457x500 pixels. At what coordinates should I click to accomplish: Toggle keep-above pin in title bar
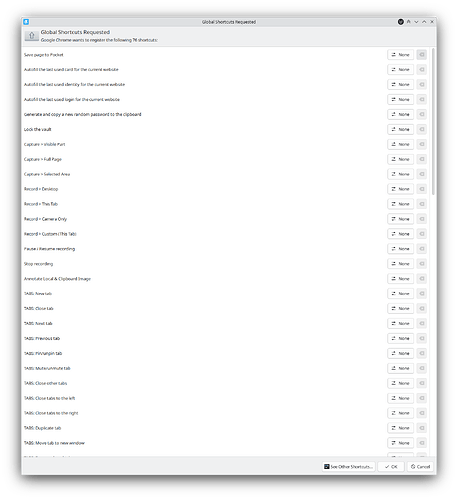click(x=408, y=22)
